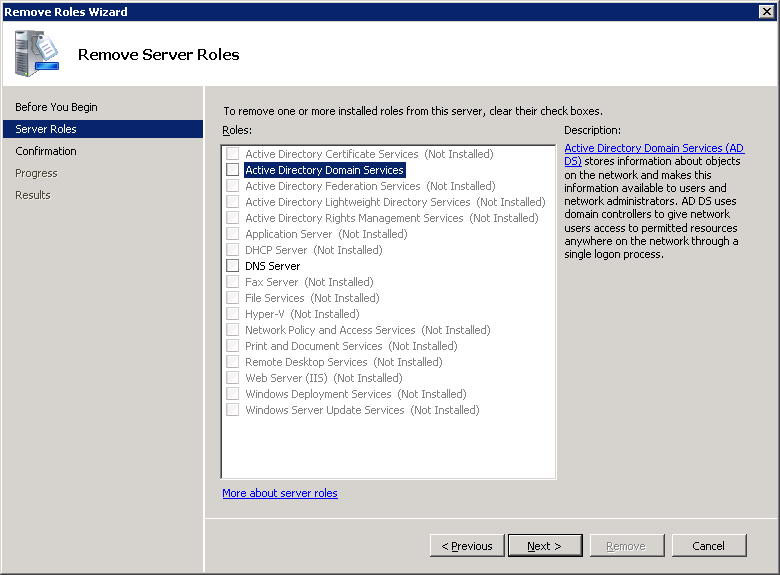
Task: Select Print and Document Services row text
Action: coord(351,346)
